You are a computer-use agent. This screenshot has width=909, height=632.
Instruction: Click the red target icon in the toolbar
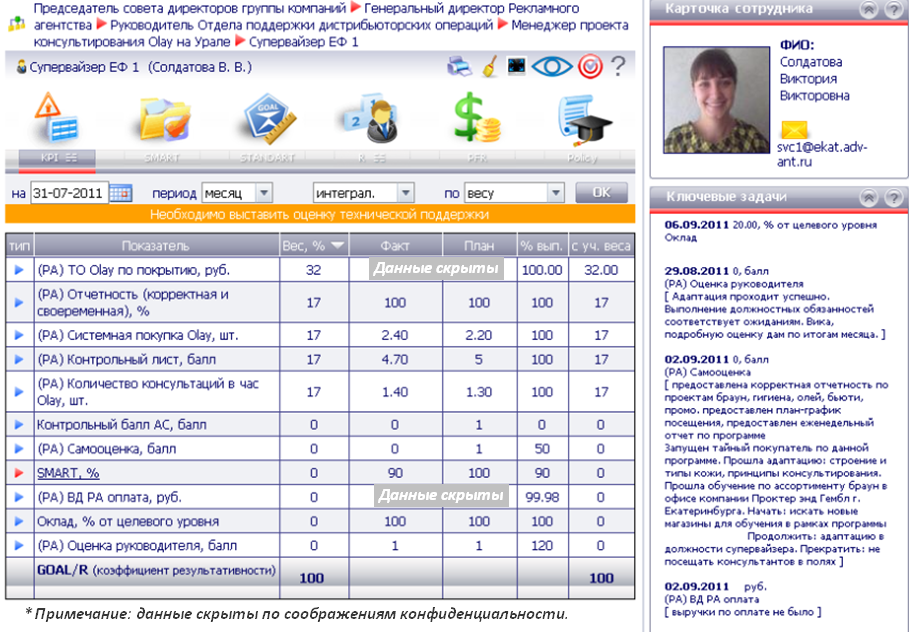click(x=590, y=67)
